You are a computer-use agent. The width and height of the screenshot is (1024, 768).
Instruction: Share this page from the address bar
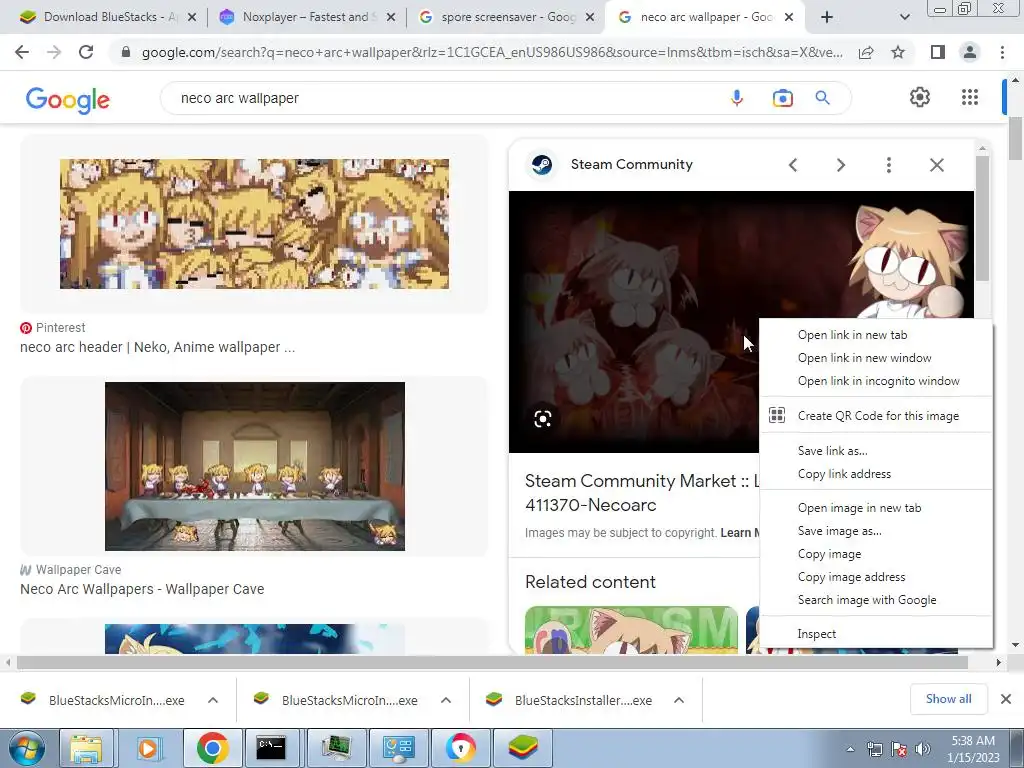(866, 53)
